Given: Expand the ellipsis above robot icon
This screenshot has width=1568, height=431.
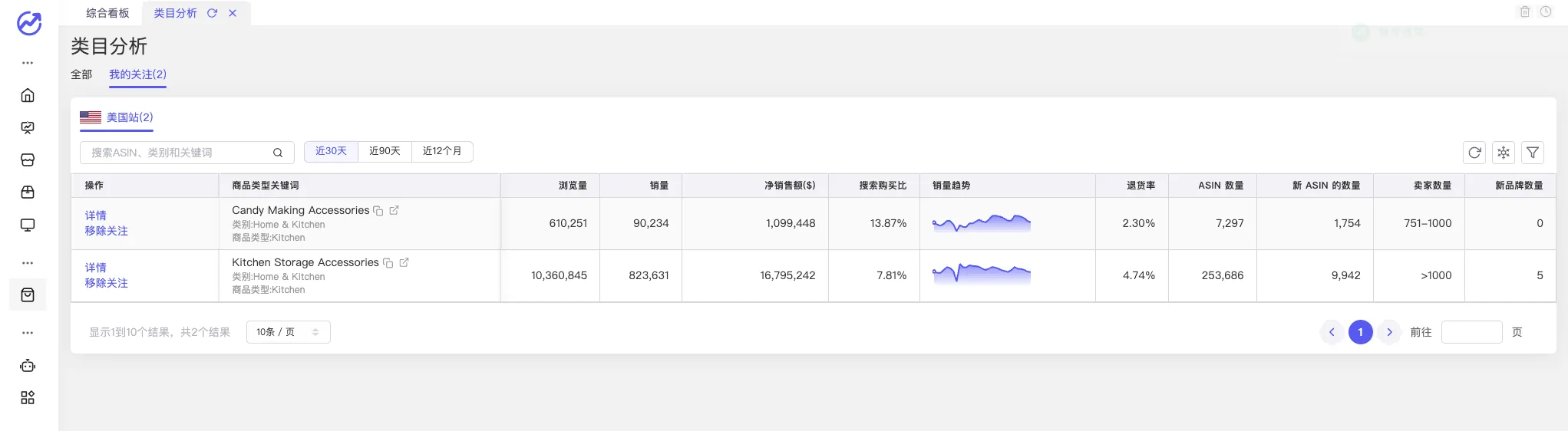Looking at the screenshot, I should click(28, 333).
